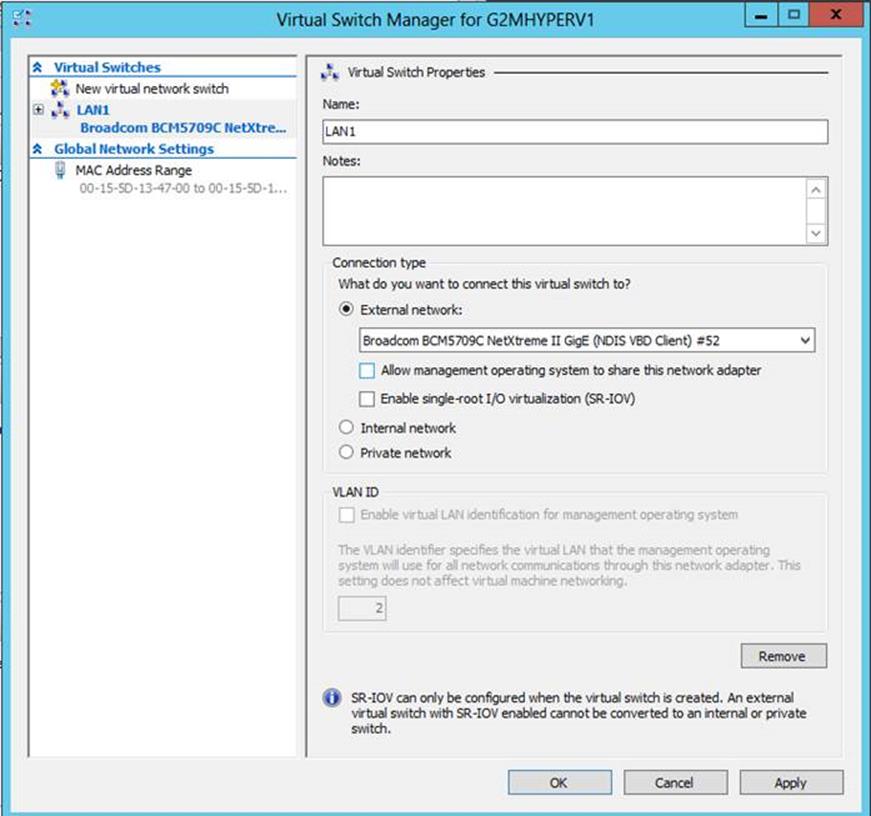The image size is (871, 816).
Task: Expand the LAN1 tree node plus box
Action: pyautogui.click(x=38, y=109)
